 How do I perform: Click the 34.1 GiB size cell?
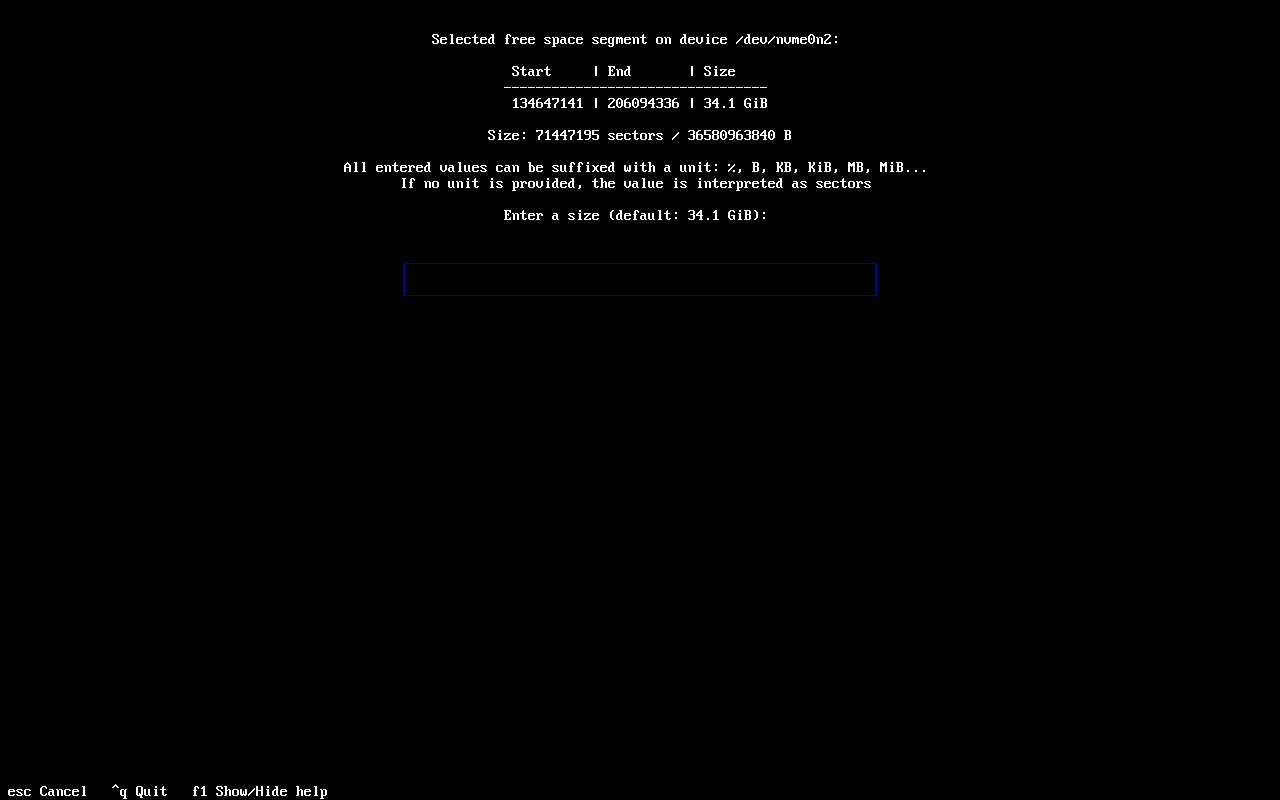pos(735,103)
